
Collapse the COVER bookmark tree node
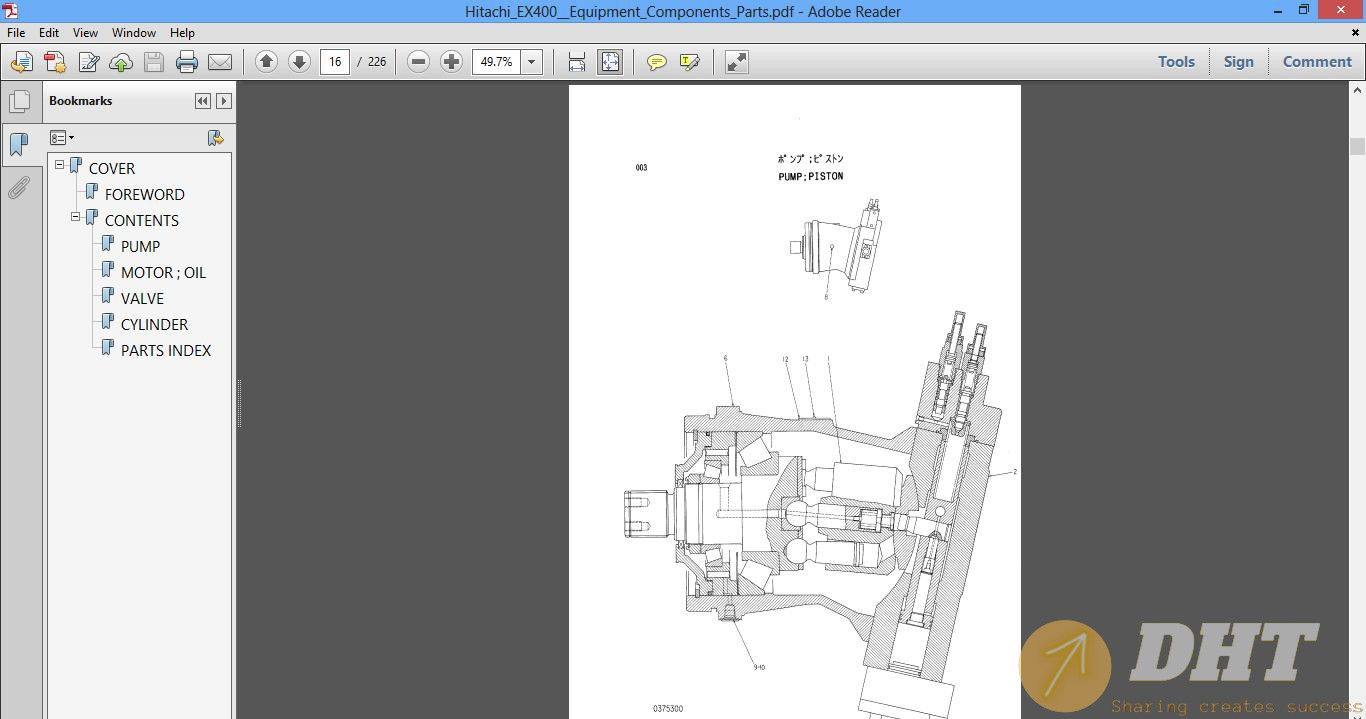click(60, 164)
